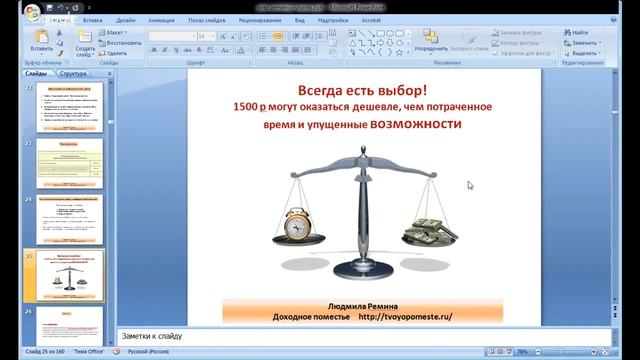
Task: Select the slide 23 thumbnail
Action: [x=69, y=163]
